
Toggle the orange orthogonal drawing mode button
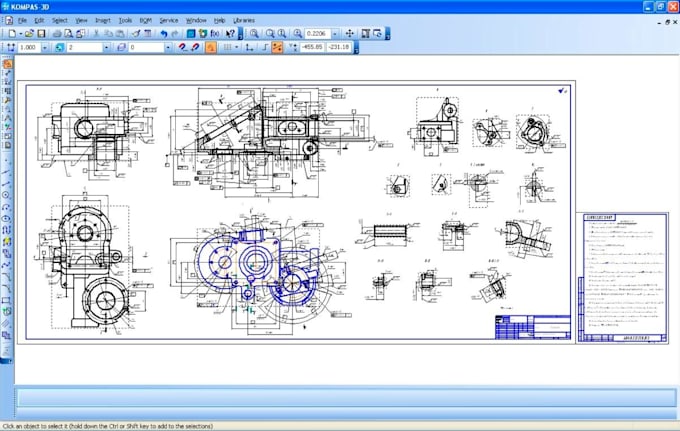[x=277, y=47]
